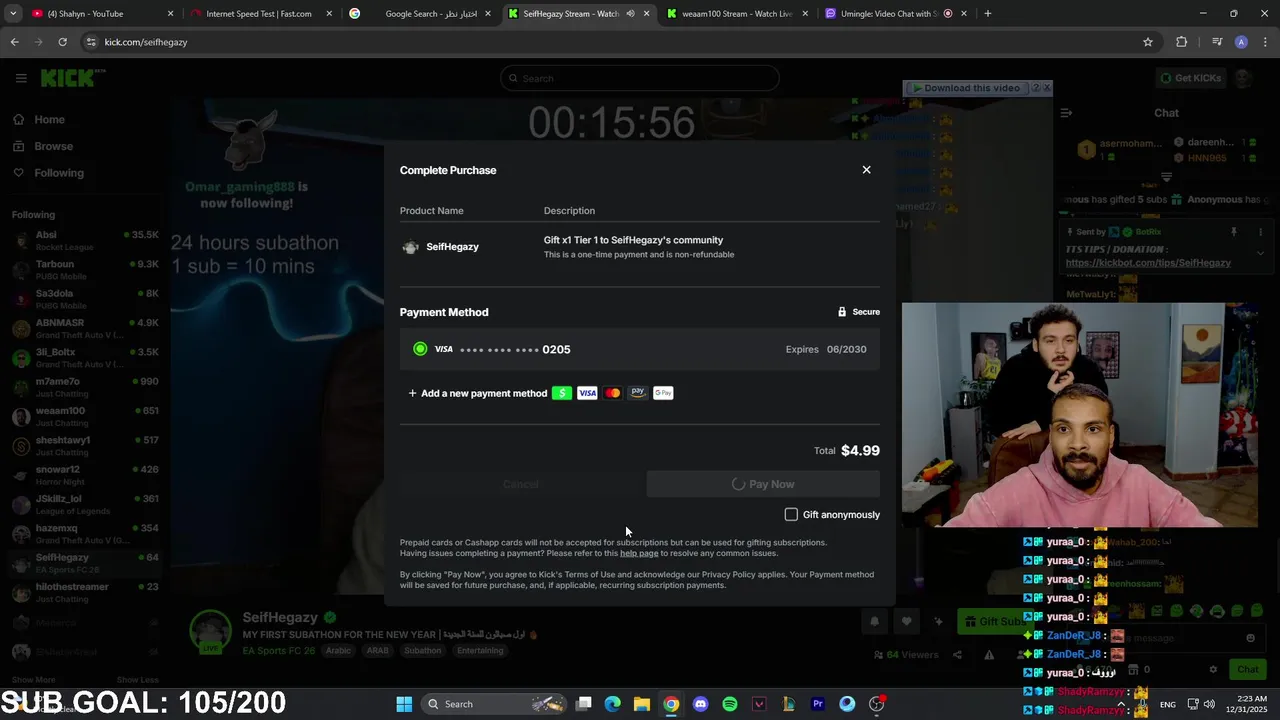Open pinned message three-dot options
The image size is (1280, 720).
pos(1260,232)
